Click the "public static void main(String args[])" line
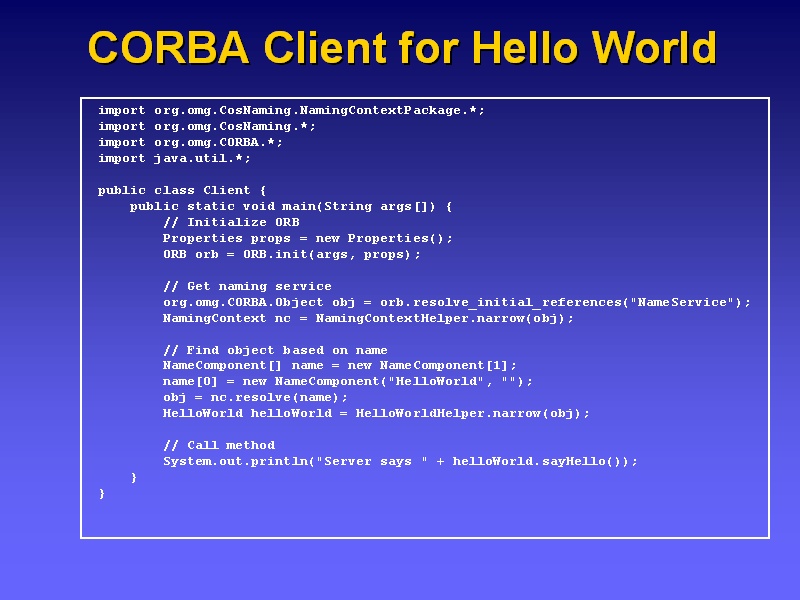800x600 pixels. tap(291, 207)
